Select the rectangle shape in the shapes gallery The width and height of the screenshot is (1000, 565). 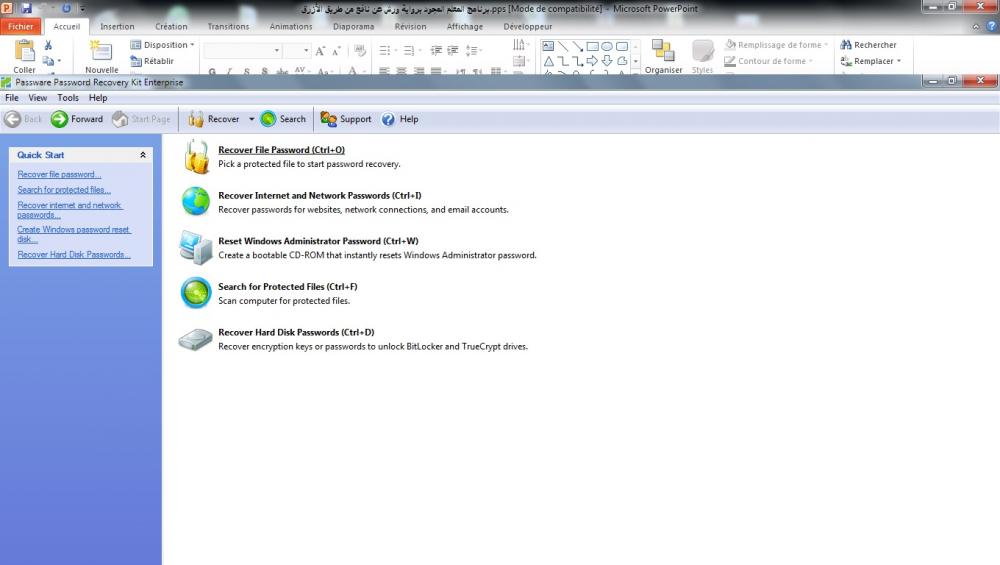click(x=592, y=47)
